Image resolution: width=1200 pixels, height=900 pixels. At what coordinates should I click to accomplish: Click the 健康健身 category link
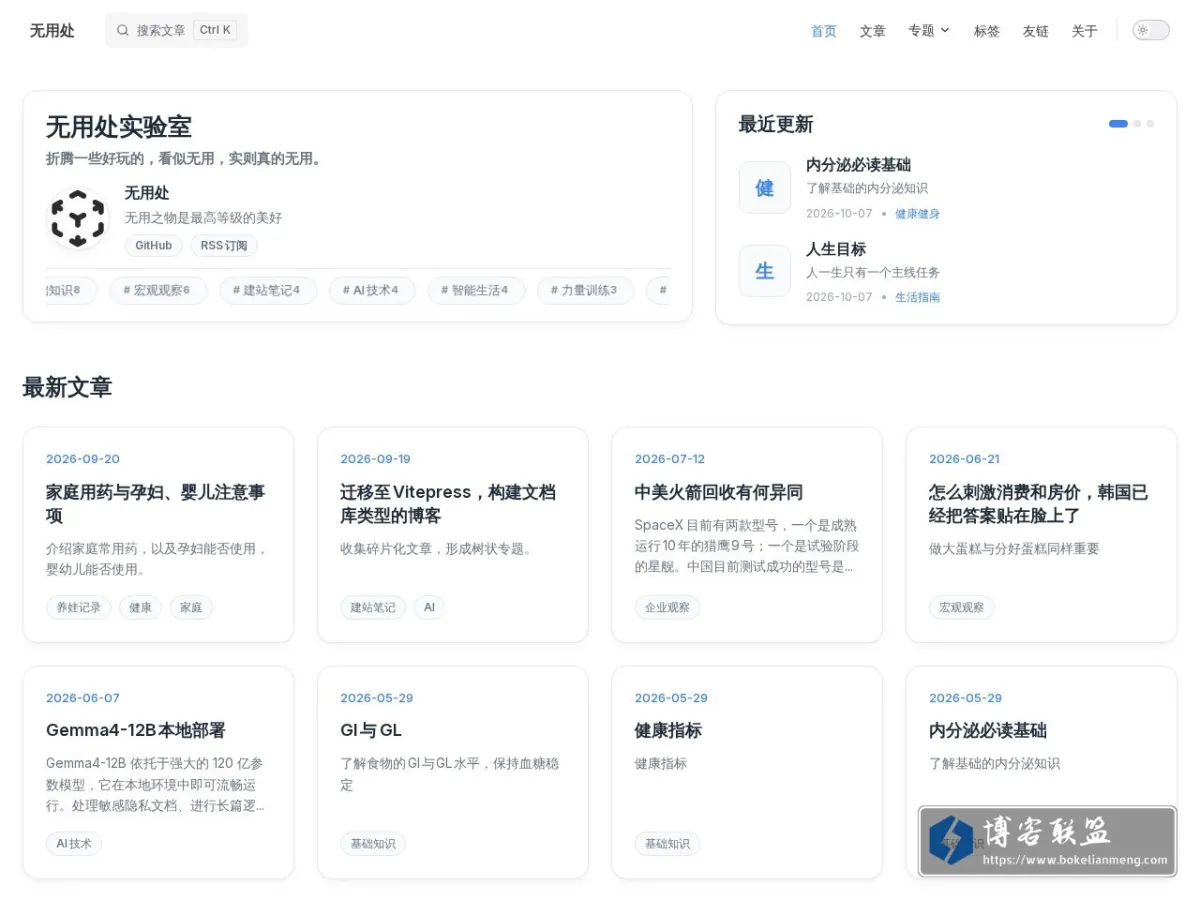coord(917,214)
